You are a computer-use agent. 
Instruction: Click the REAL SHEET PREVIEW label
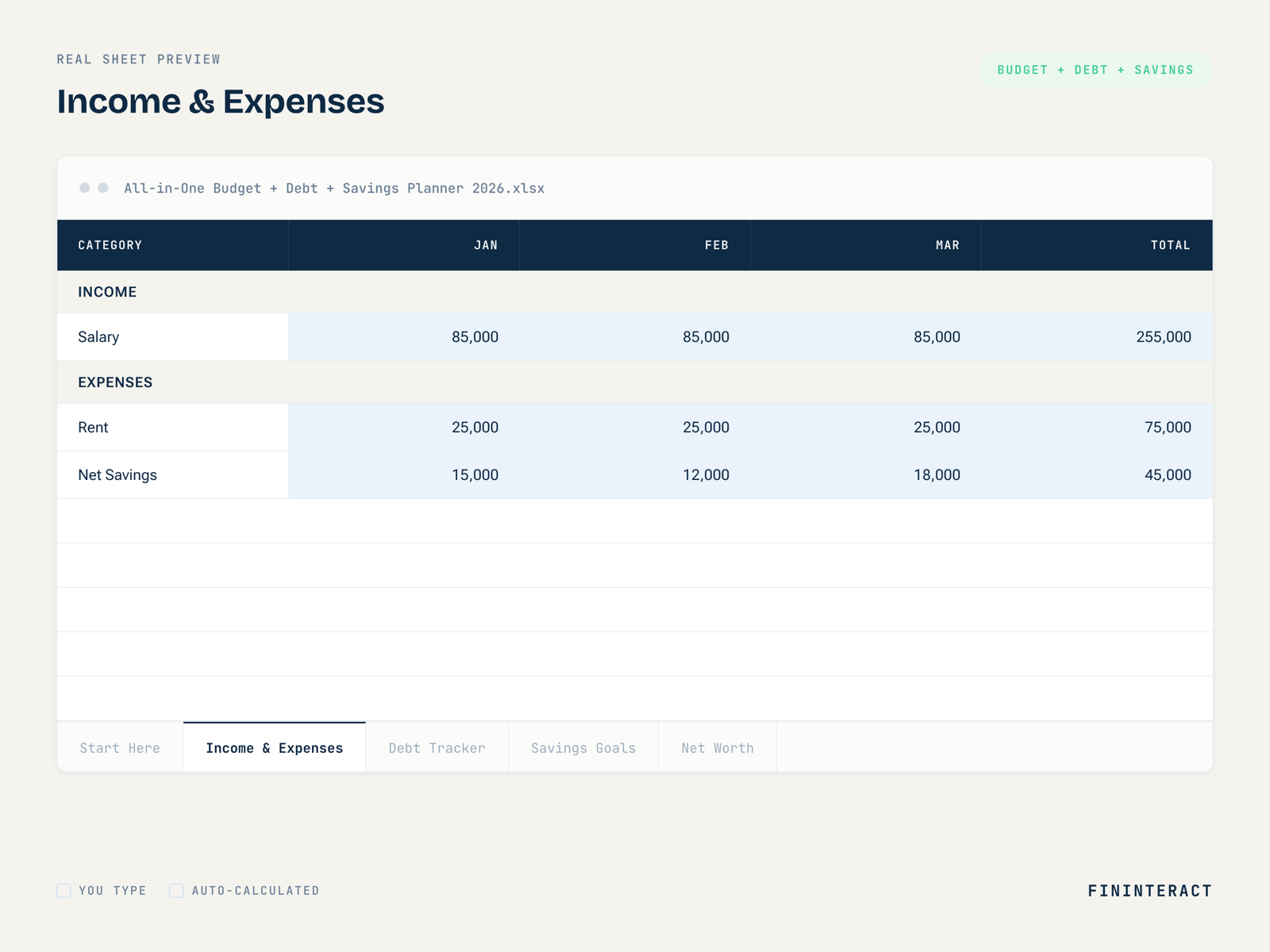139,59
